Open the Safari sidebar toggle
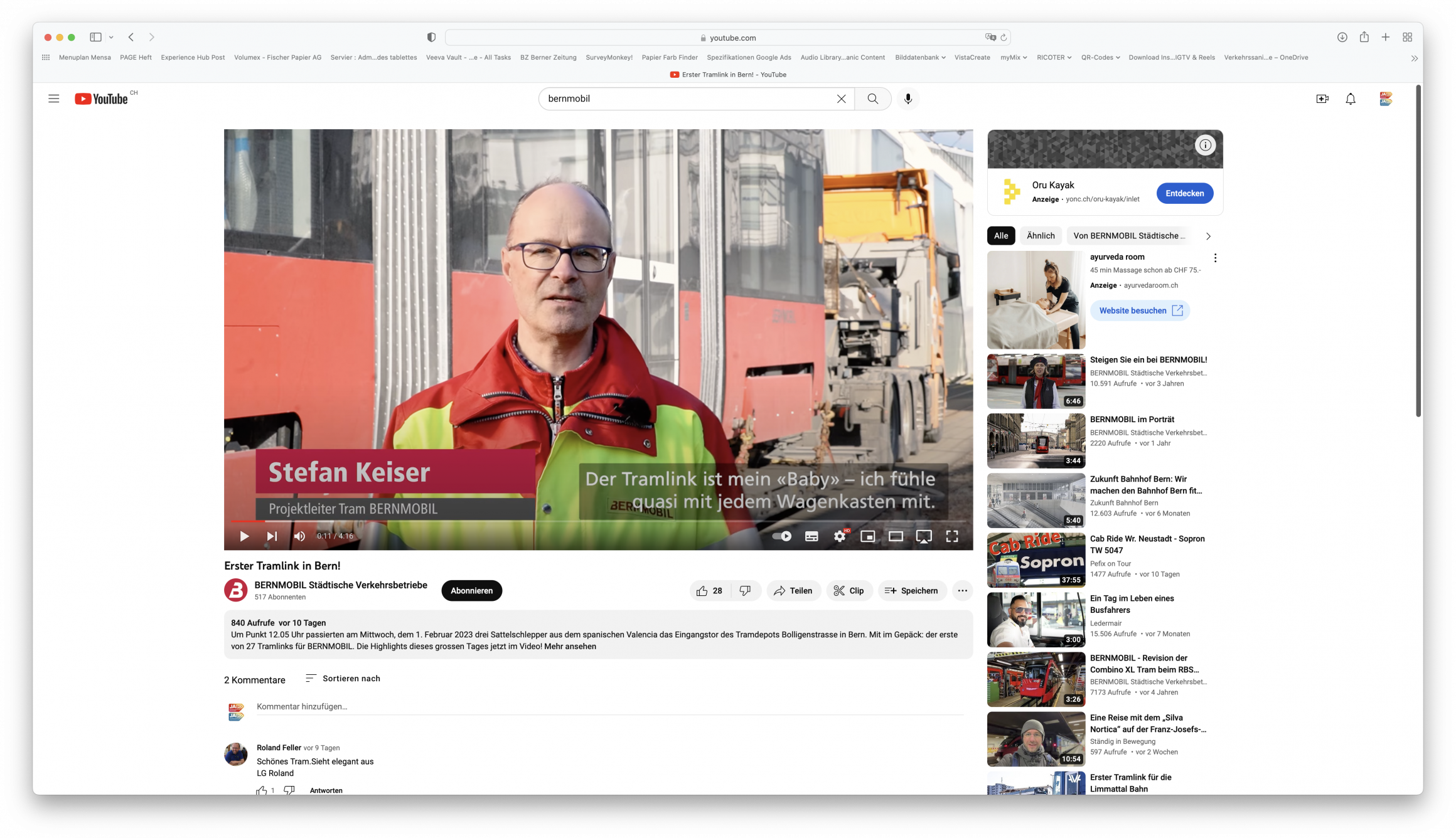1456x838 pixels. coord(95,38)
